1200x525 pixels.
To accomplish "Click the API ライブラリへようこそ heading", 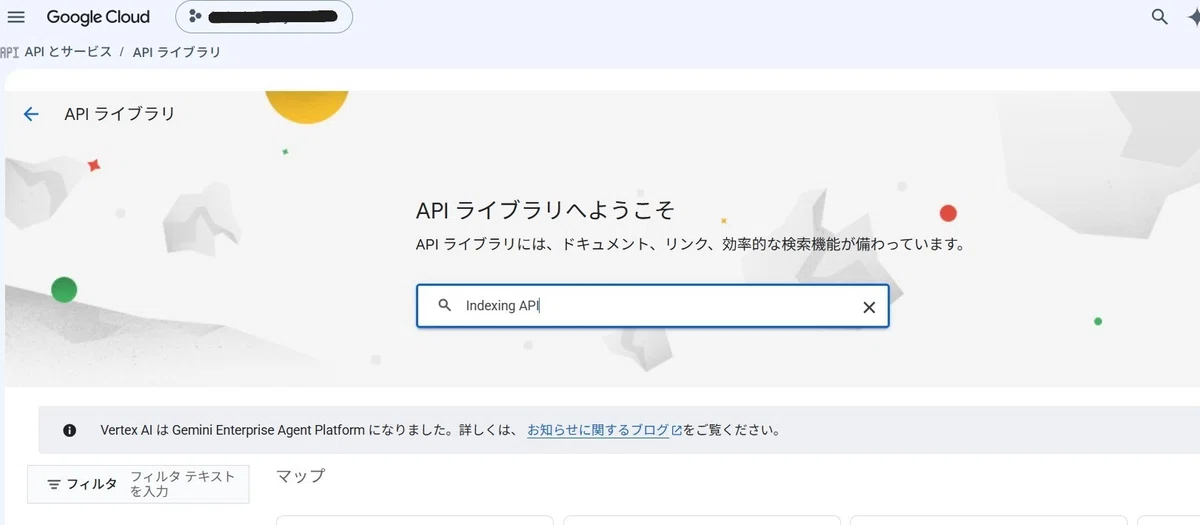I will 545,210.
